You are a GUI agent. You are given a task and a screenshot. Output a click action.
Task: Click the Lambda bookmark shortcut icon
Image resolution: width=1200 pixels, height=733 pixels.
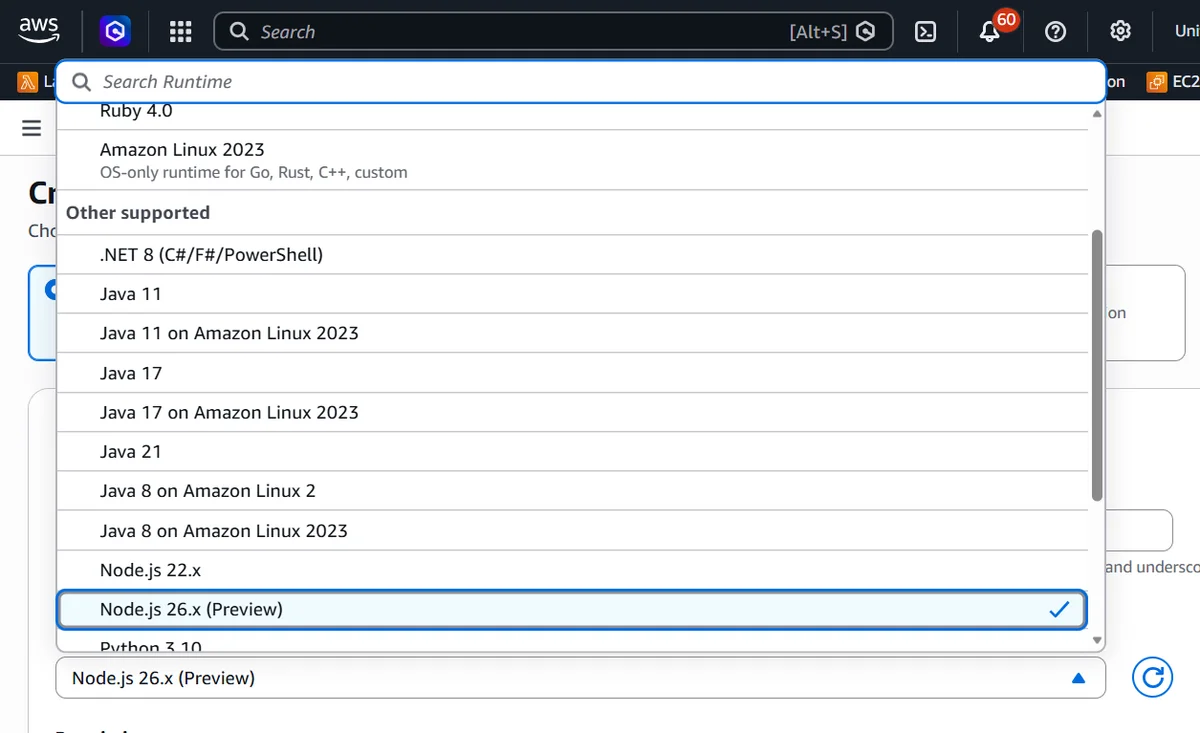click(x=28, y=82)
